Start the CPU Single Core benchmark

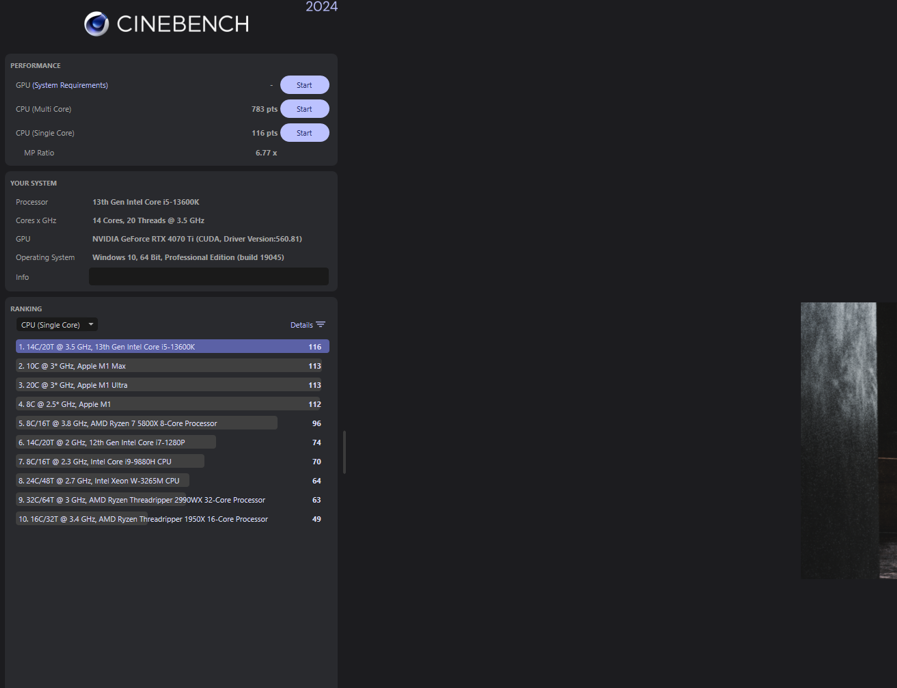click(x=304, y=133)
